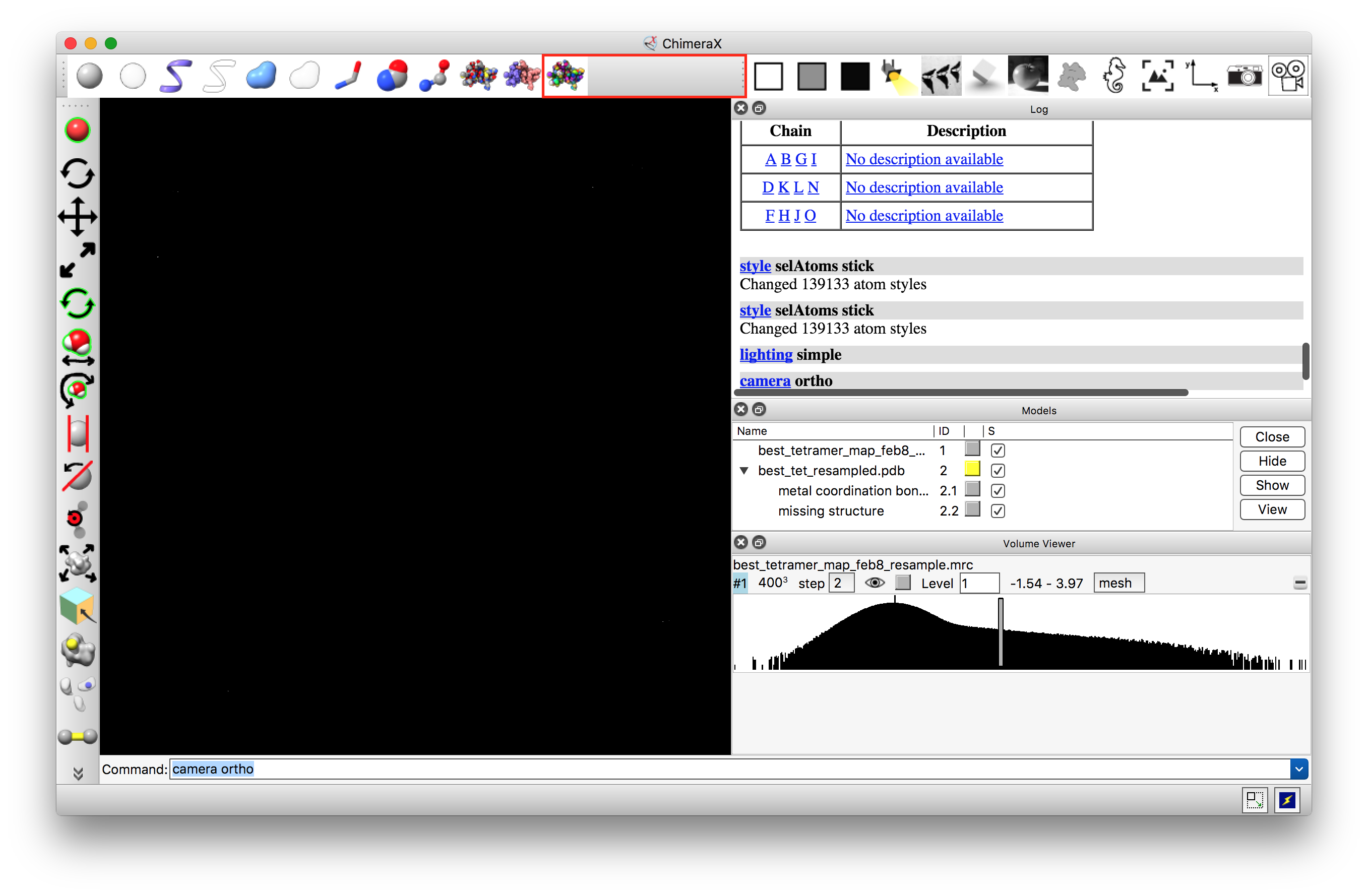Viewport: 1368px width, 896px height.
Task: Click the yellow color swatch for model 2
Action: point(972,469)
